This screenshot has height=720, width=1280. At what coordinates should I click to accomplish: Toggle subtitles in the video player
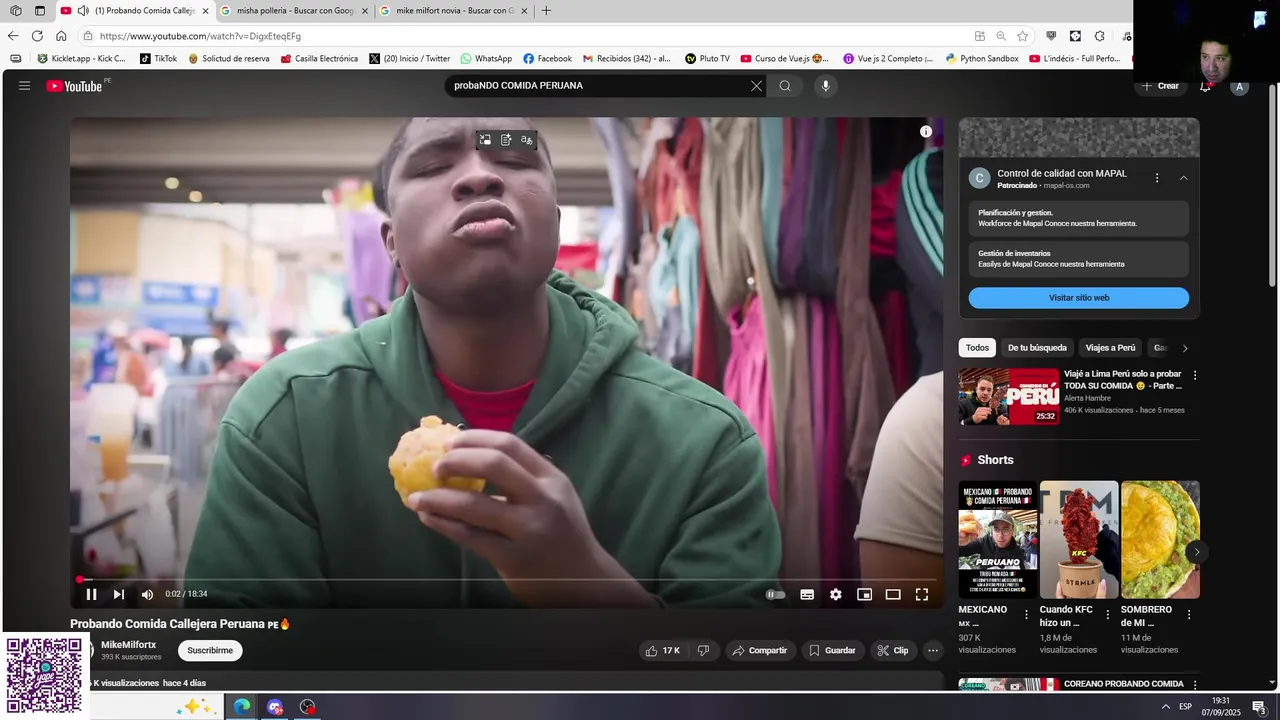pos(807,594)
